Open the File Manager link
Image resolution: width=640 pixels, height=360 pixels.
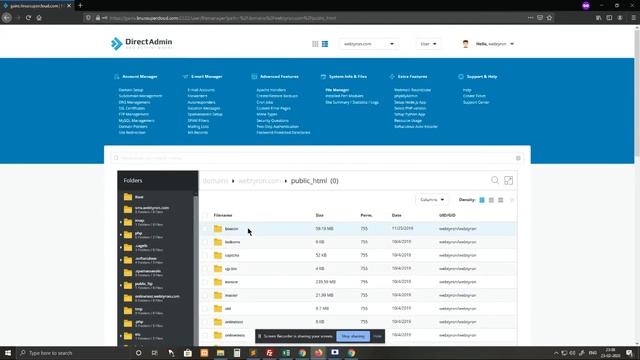pyautogui.click(x=337, y=90)
